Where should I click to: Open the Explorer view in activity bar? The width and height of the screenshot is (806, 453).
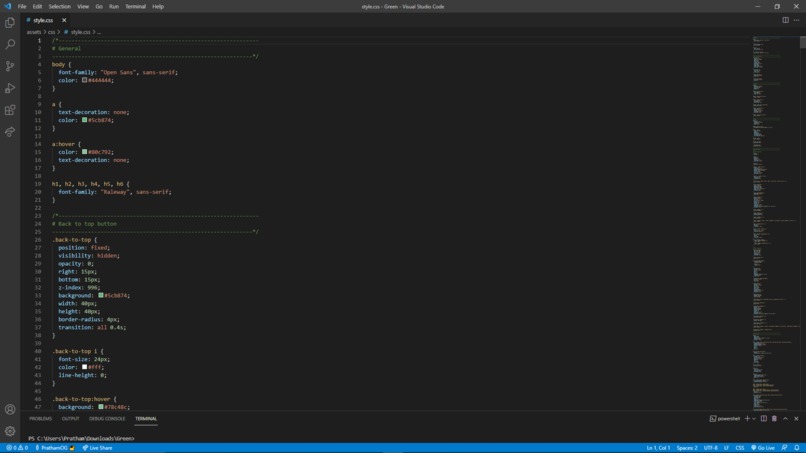click(x=10, y=23)
